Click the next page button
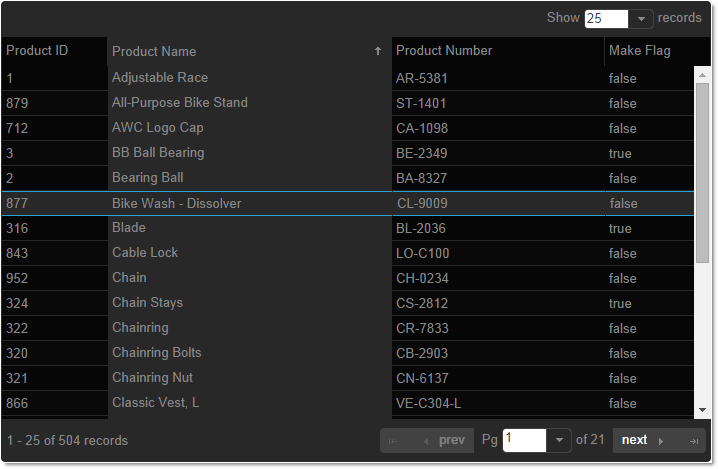This screenshot has width=718, height=469. coord(641,441)
